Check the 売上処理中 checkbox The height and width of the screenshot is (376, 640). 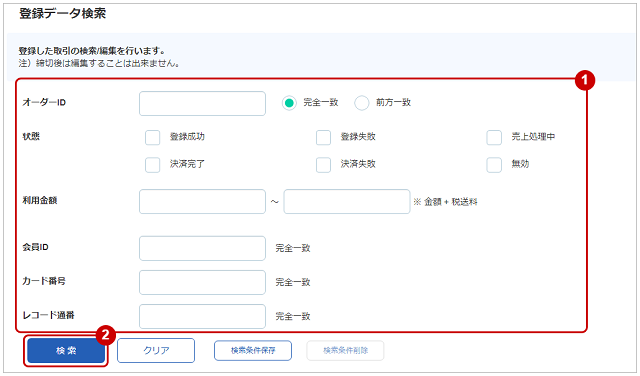[x=494, y=138]
